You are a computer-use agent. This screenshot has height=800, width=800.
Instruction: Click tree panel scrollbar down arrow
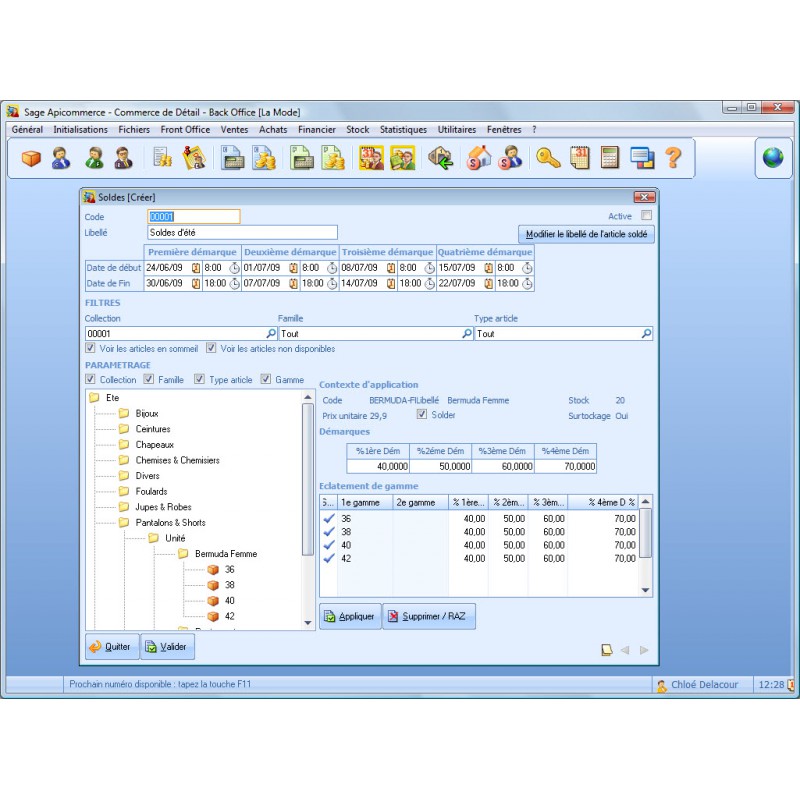[x=308, y=622]
